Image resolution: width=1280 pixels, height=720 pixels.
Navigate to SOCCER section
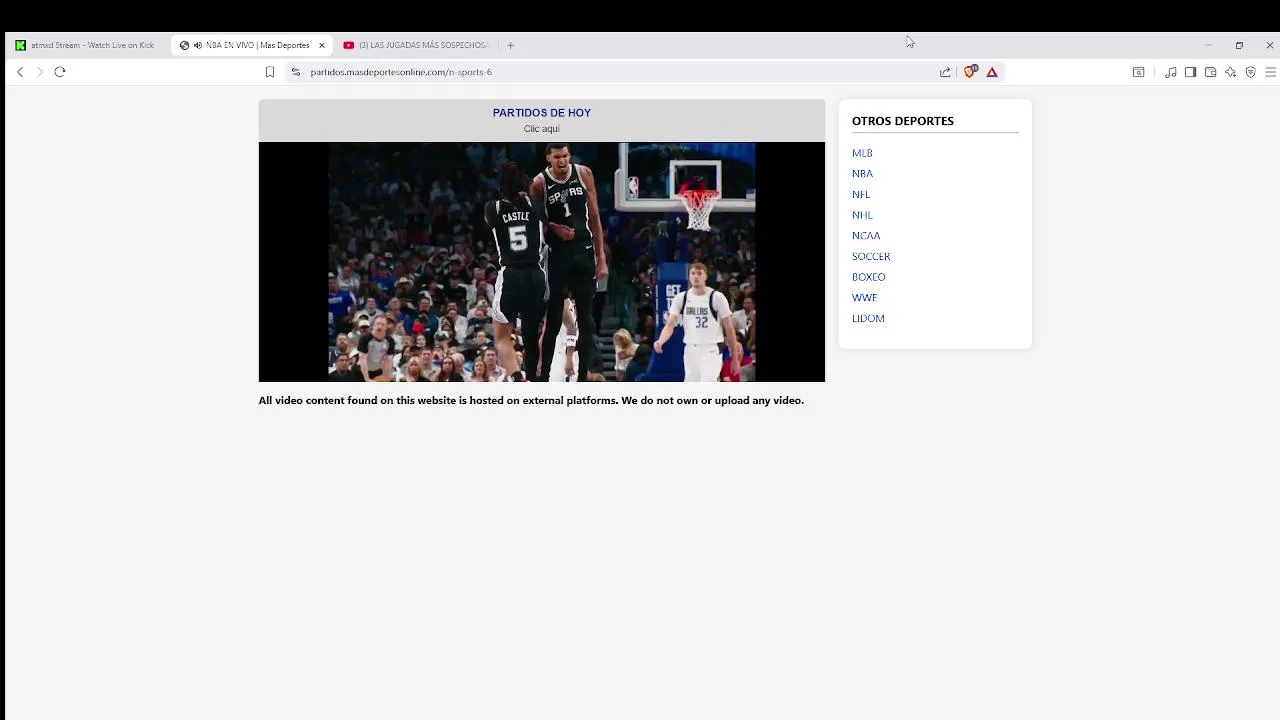point(871,256)
